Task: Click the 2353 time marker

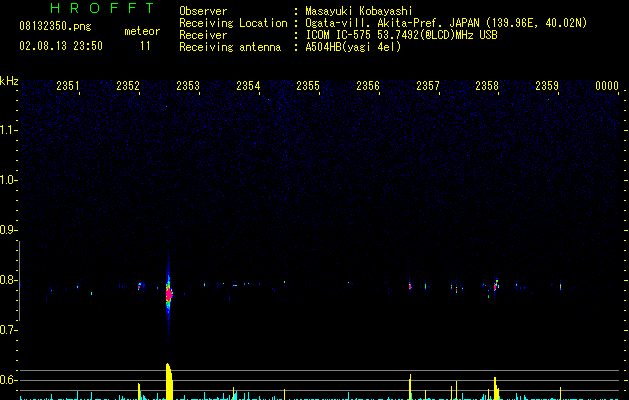Action: pos(188,85)
